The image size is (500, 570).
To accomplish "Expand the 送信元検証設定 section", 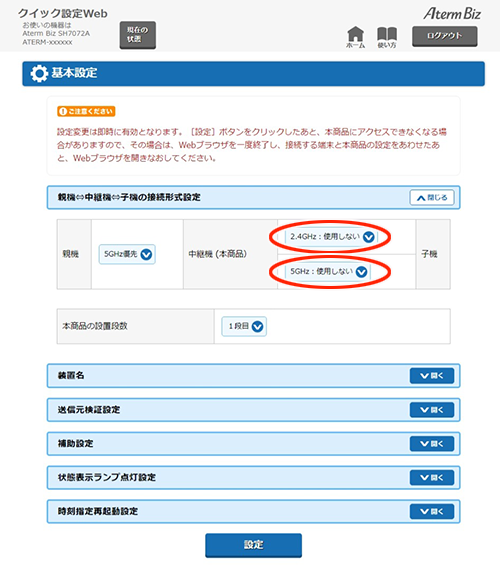I will tap(432, 410).
